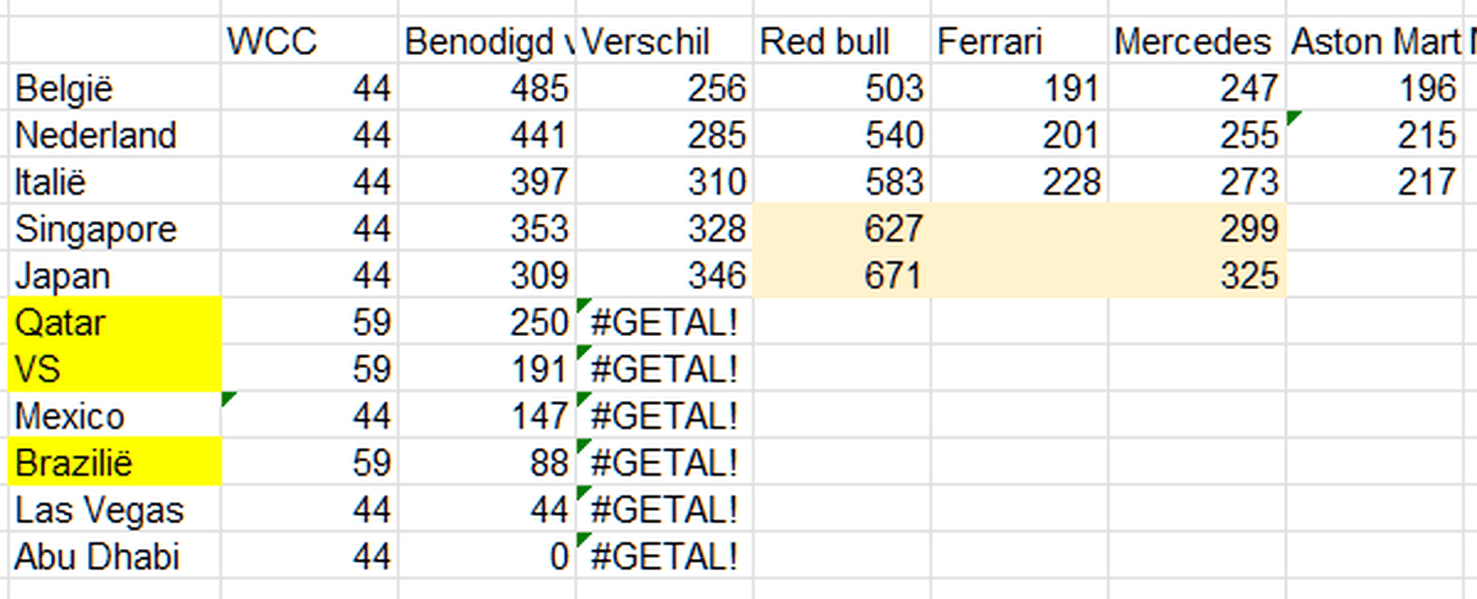Click the Ferrari value 228

point(1019,182)
